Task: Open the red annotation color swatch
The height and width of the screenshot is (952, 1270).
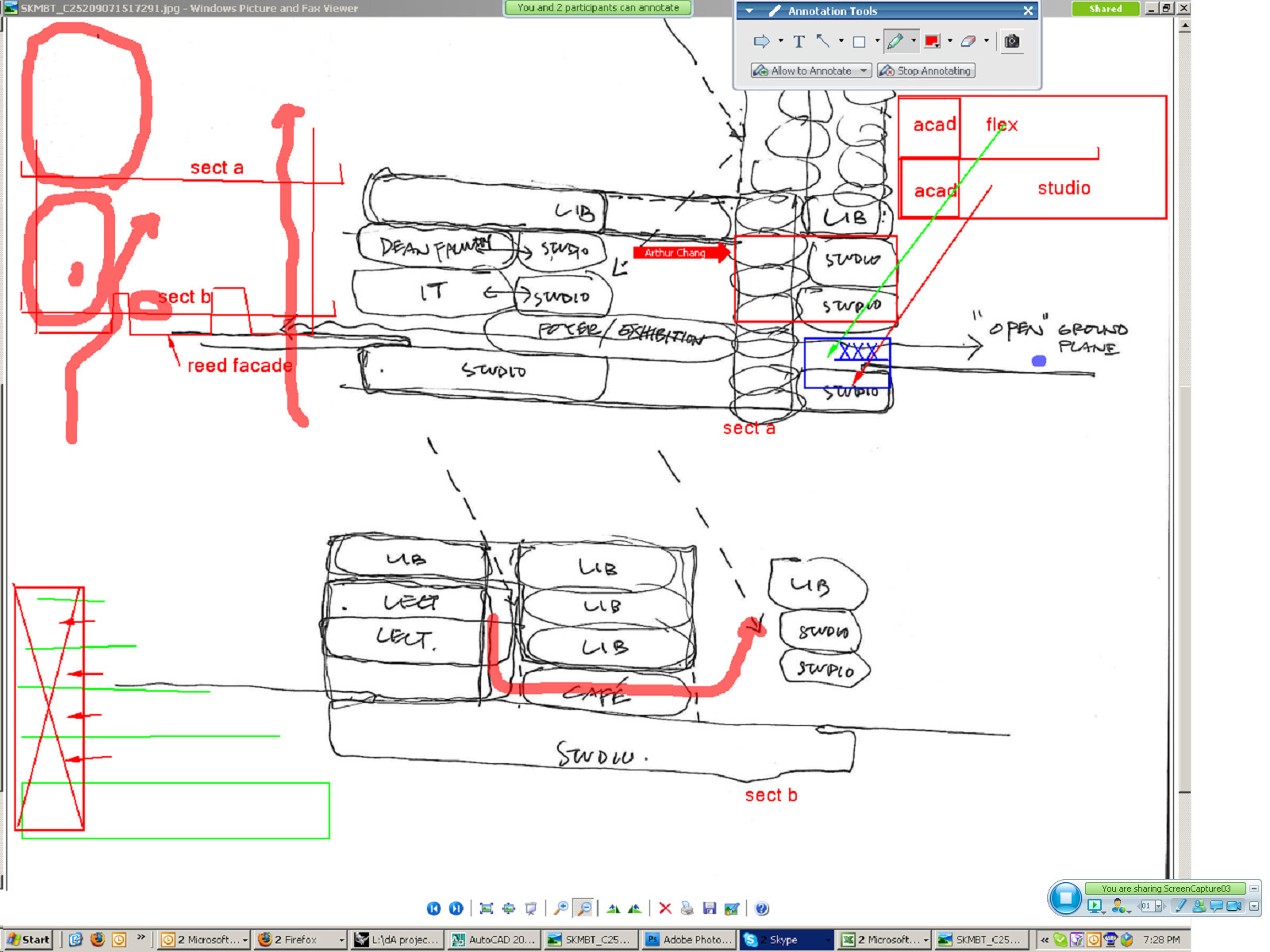Action: (932, 41)
